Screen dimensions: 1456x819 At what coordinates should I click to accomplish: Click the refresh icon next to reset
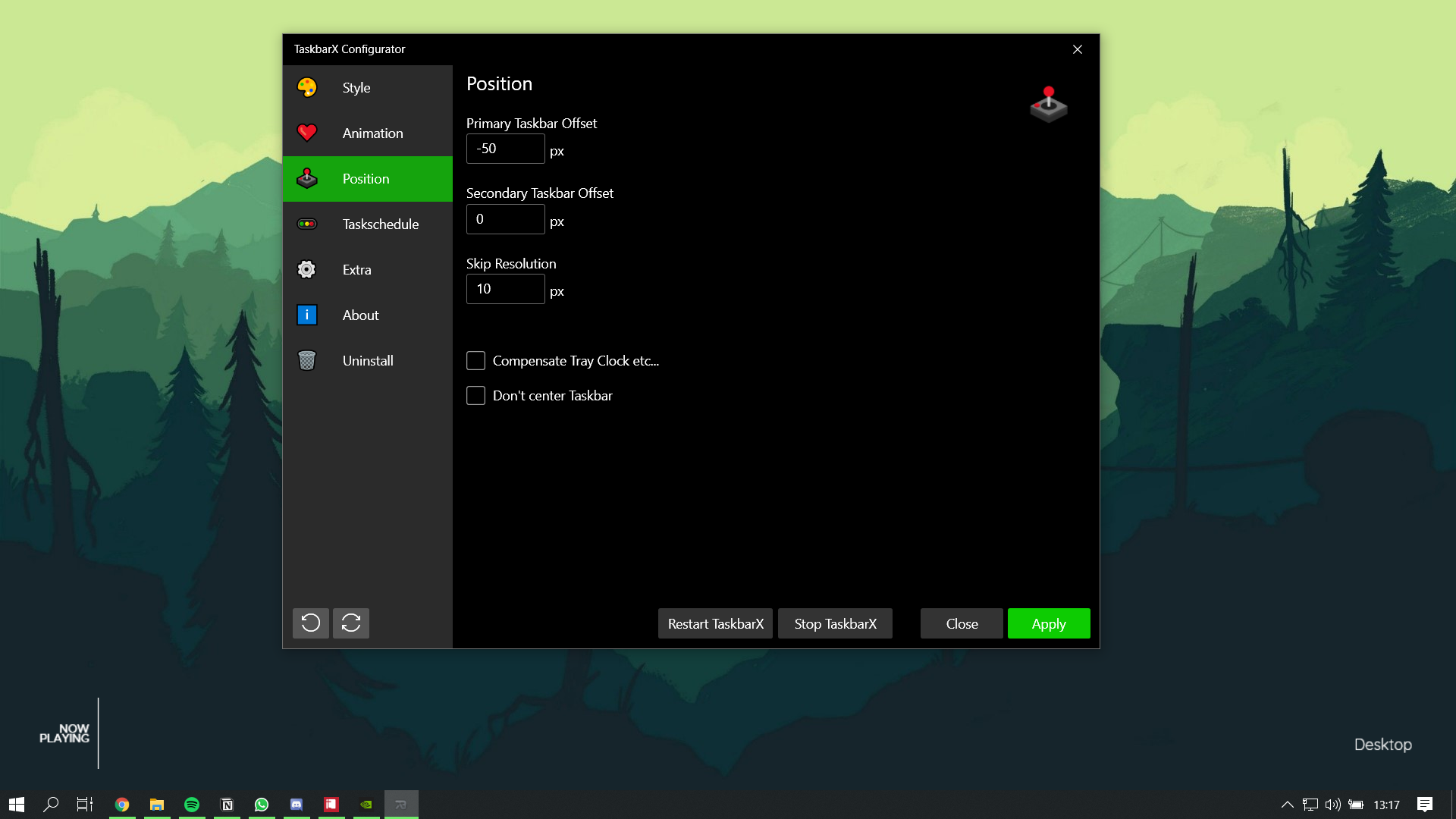(x=350, y=623)
